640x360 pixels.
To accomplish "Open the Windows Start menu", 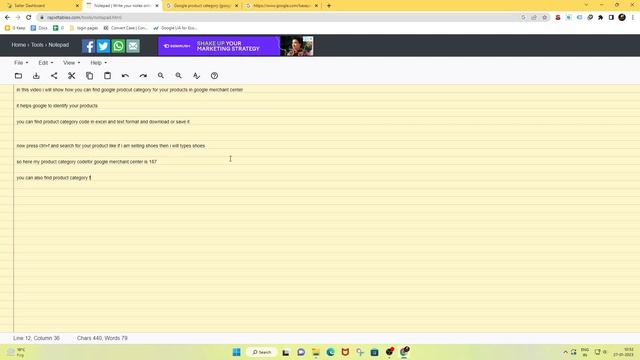I will 236,352.
